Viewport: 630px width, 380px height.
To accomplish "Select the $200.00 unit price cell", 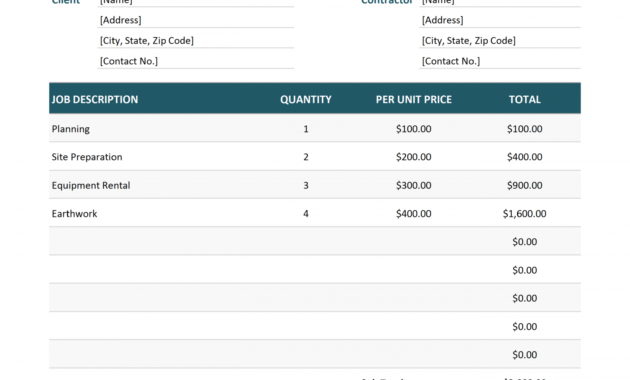I will pyautogui.click(x=413, y=157).
